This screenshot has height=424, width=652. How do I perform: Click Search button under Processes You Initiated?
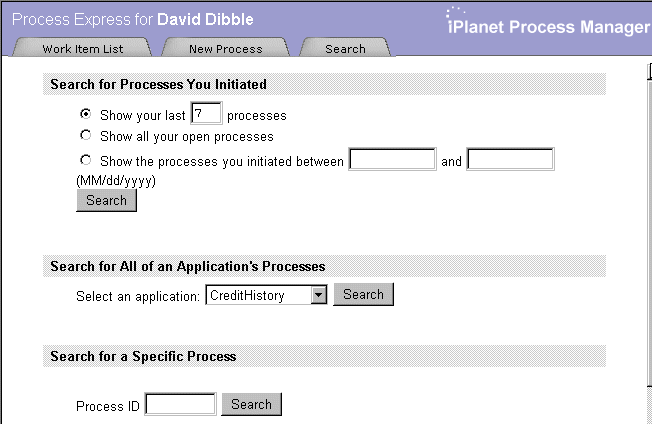pyautogui.click(x=106, y=200)
